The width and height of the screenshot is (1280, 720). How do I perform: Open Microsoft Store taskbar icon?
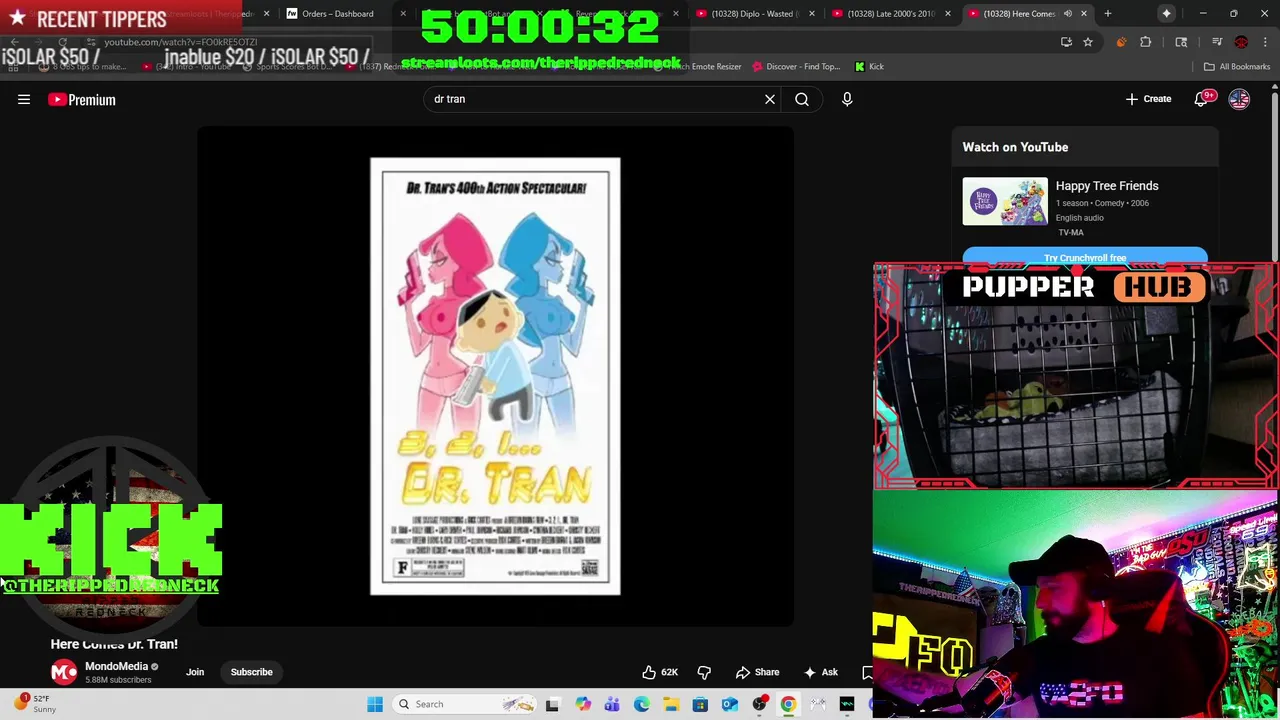coord(700,704)
